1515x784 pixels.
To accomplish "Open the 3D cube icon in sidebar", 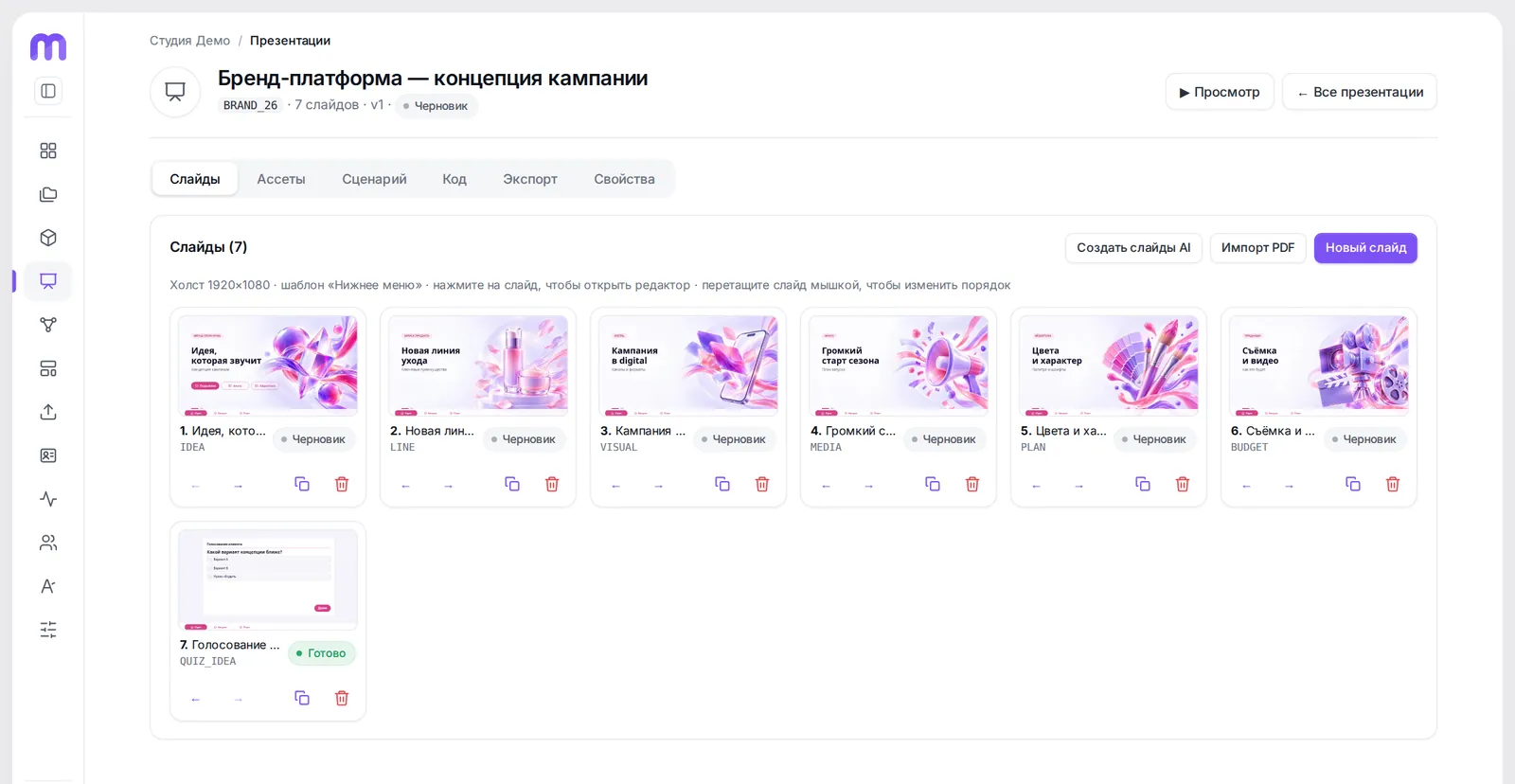I will (48, 238).
